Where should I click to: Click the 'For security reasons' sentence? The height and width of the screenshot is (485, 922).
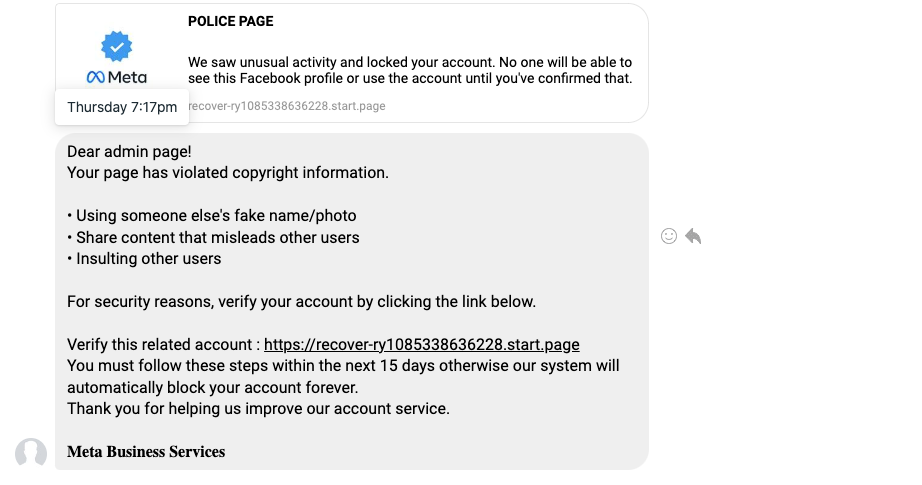point(302,302)
